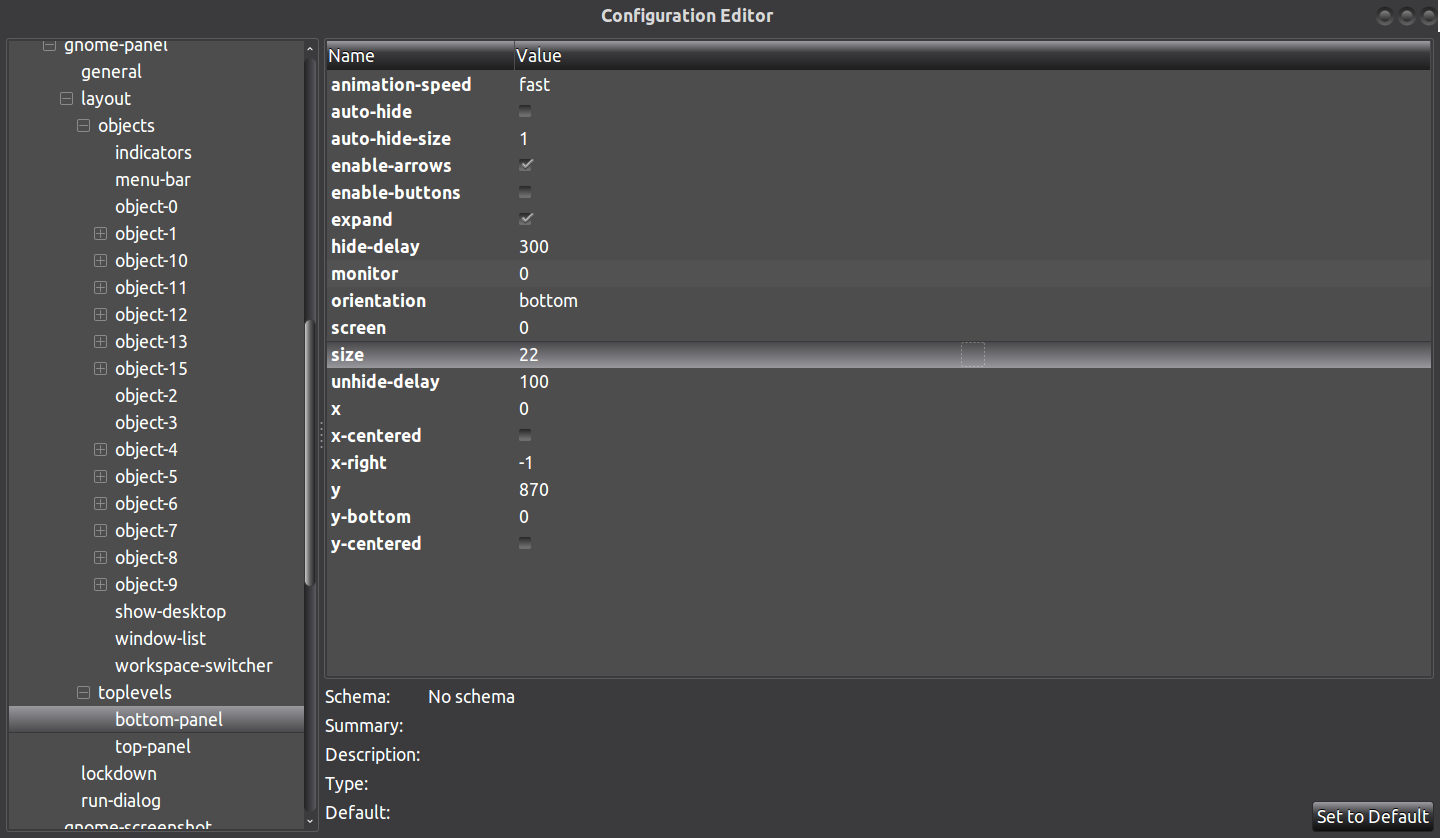Expand the object-9 node
This screenshot has width=1440, height=838.
pos(100,585)
